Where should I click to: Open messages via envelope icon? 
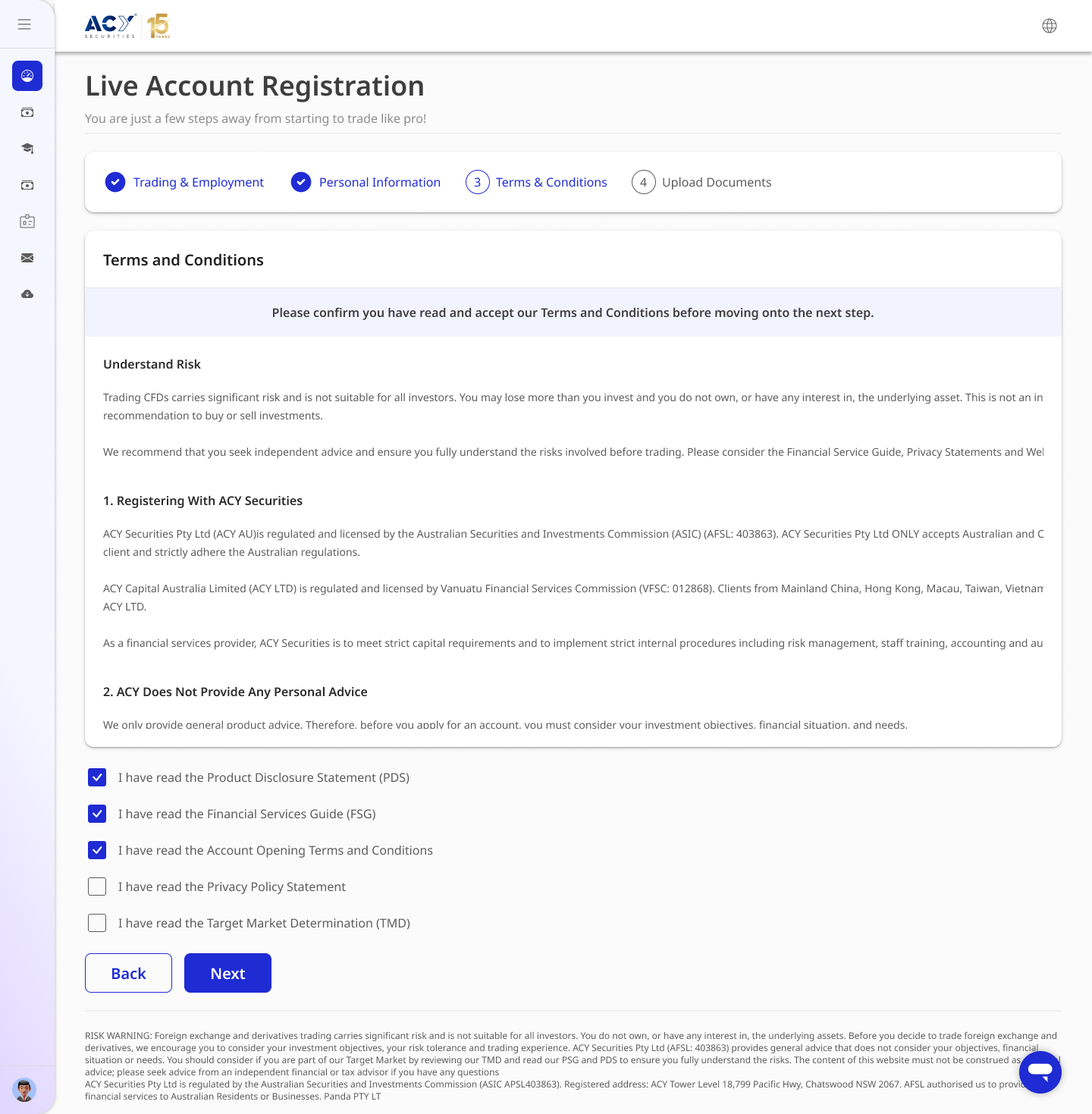(x=27, y=258)
